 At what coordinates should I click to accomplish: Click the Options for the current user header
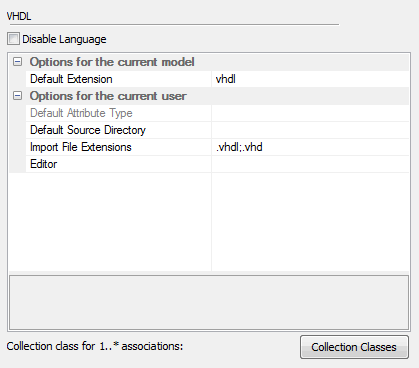coord(108,96)
